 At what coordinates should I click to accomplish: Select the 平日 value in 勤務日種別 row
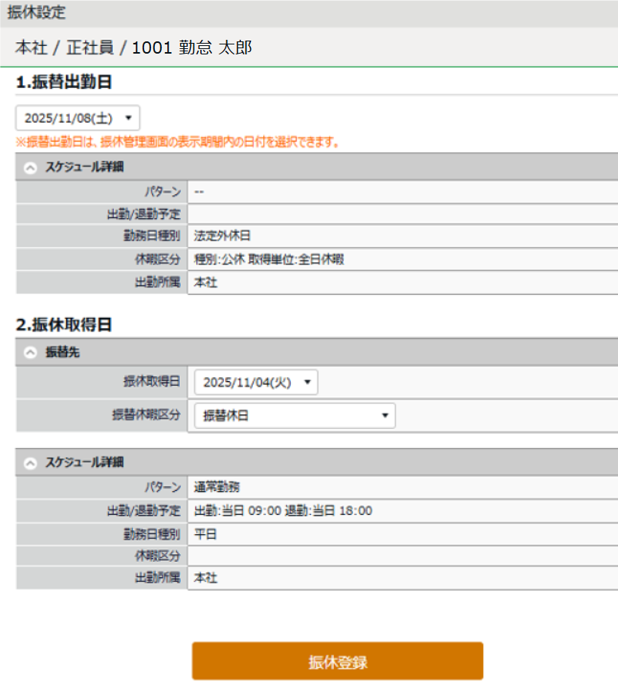click(205, 533)
